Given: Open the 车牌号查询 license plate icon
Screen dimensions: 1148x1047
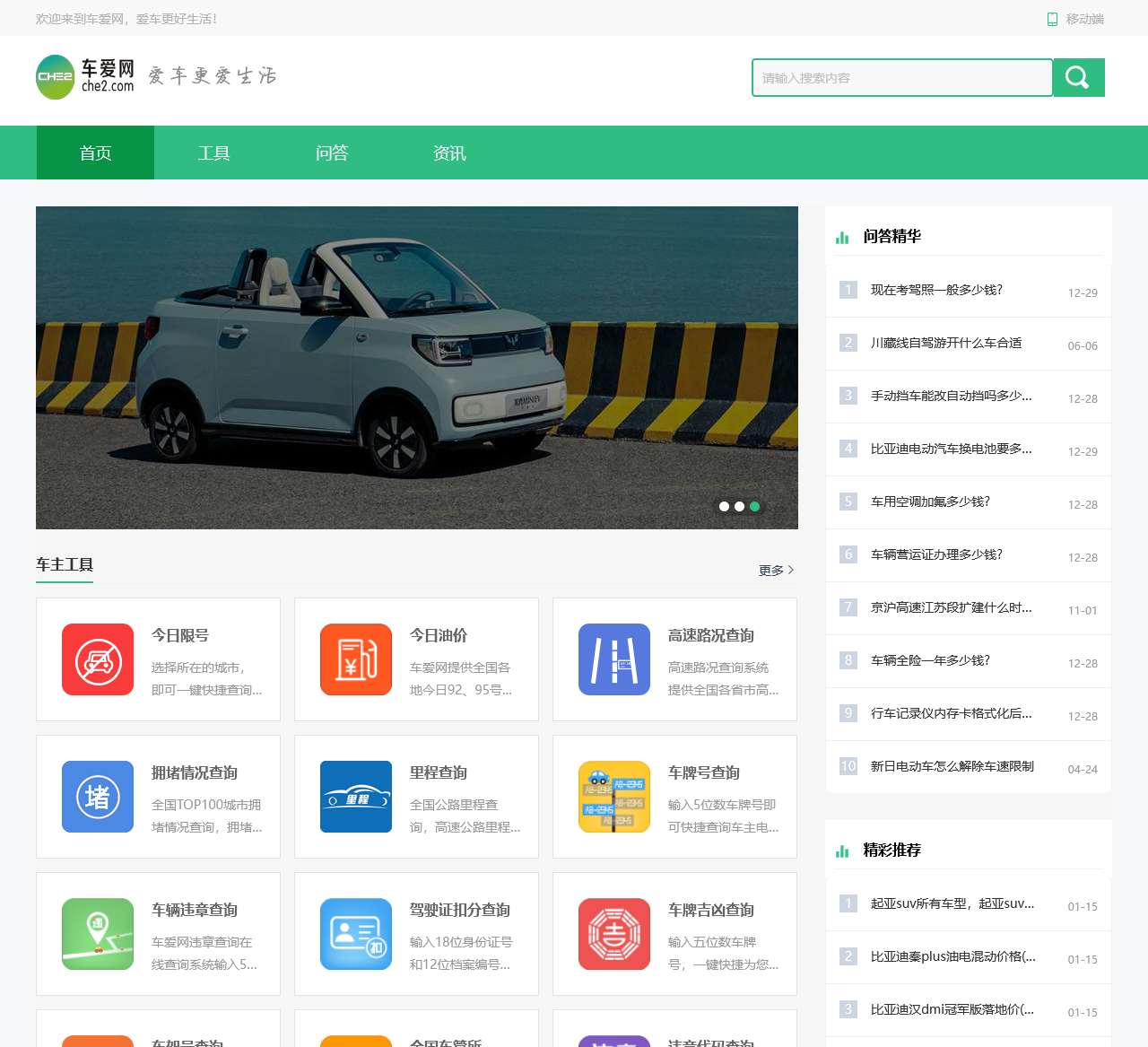Looking at the screenshot, I should [614, 797].
